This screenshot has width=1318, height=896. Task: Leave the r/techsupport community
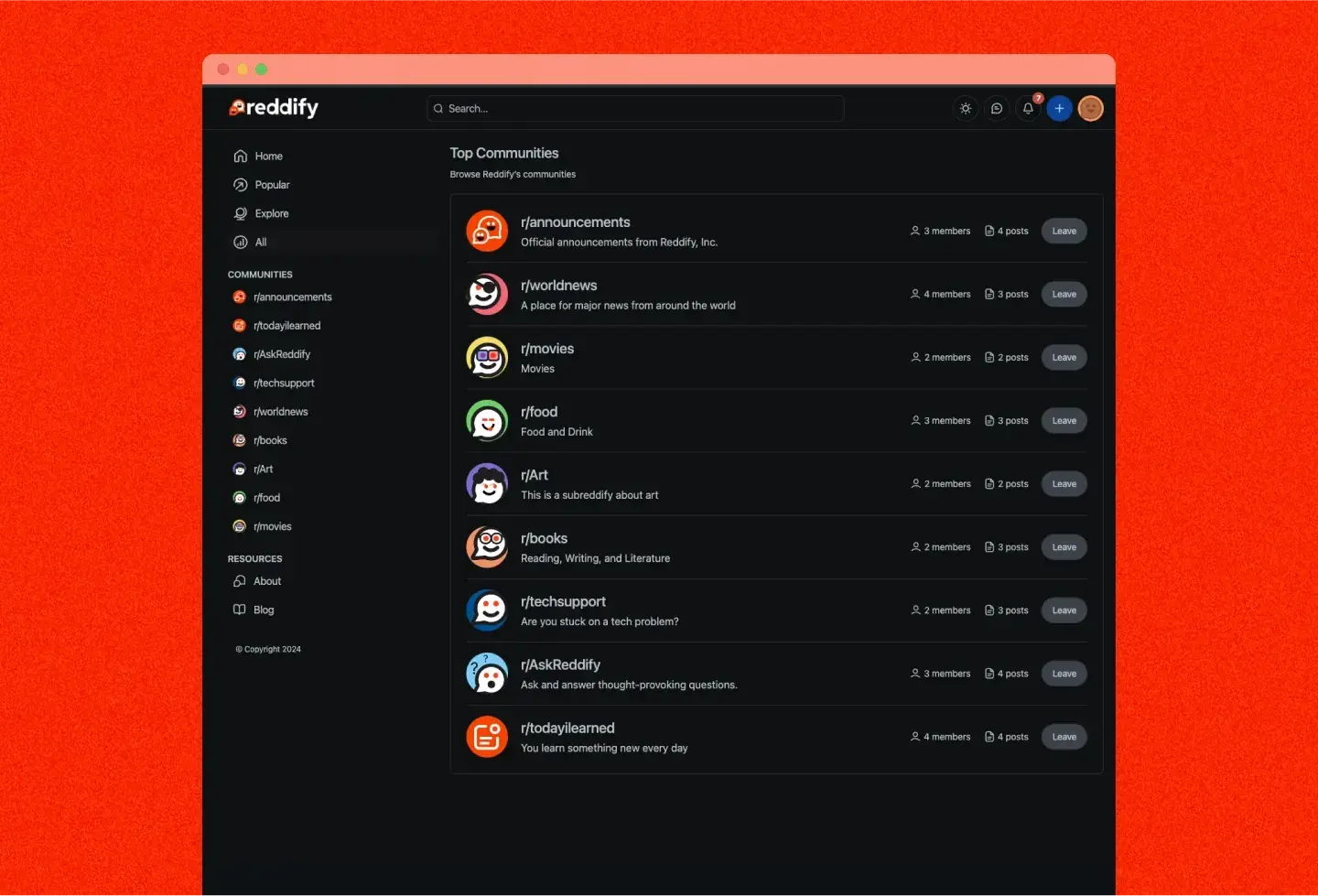pos(1064,610)
